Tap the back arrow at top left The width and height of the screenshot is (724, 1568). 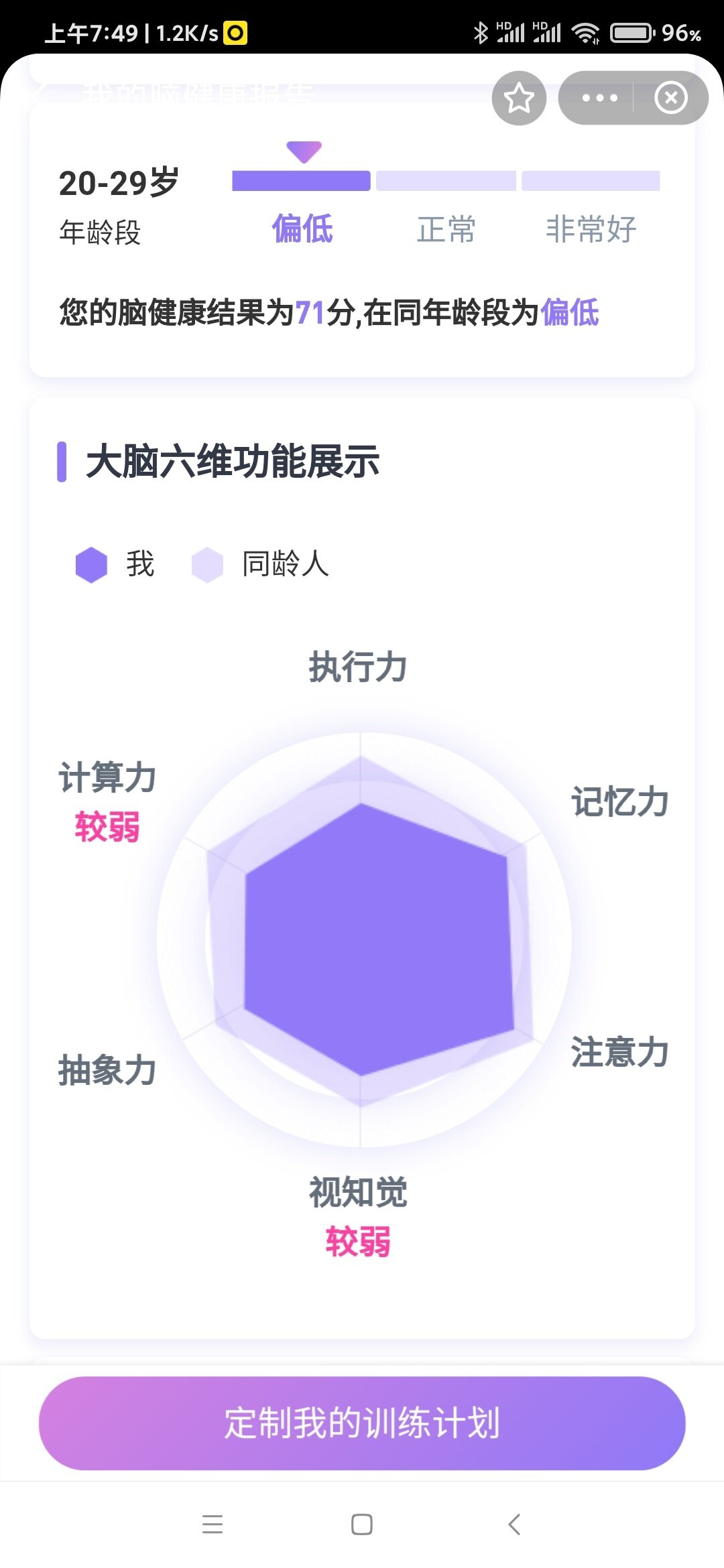(x=39, y=92)
